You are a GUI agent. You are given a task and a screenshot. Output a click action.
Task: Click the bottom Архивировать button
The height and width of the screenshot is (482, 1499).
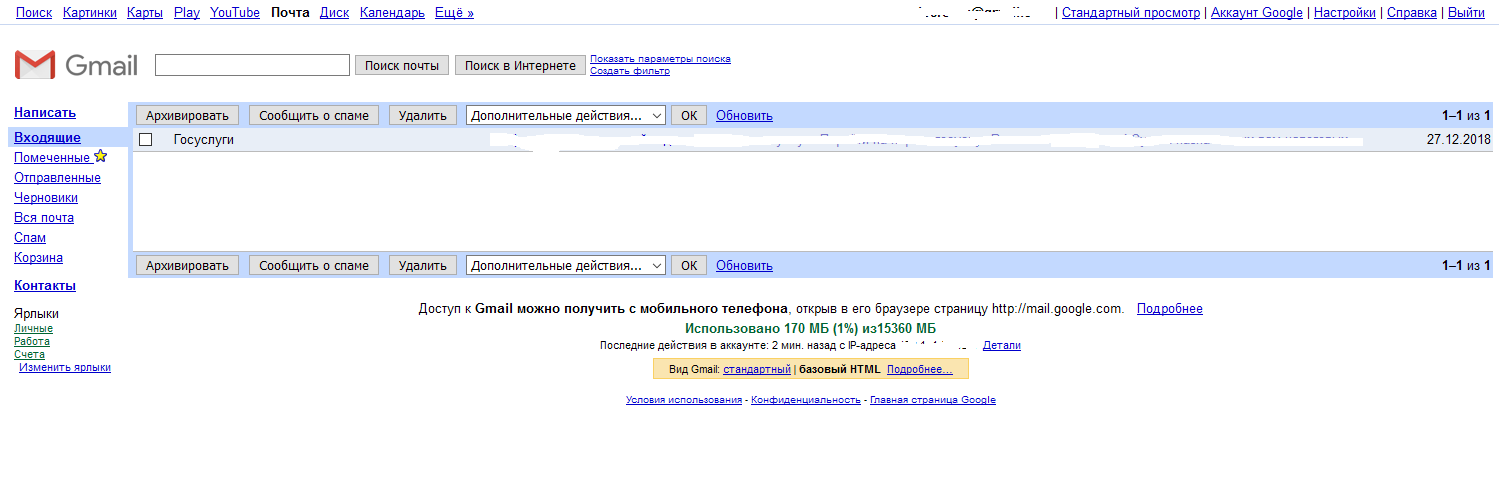(188, 265)
